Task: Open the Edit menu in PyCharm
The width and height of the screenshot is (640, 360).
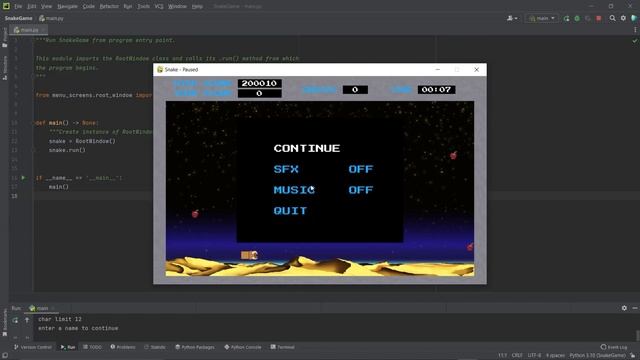Action: 32,7
